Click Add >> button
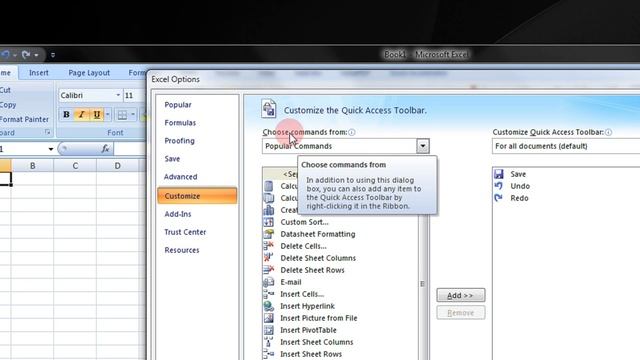The height and width of the screenshot is (360, 640). tap(460, 295)
